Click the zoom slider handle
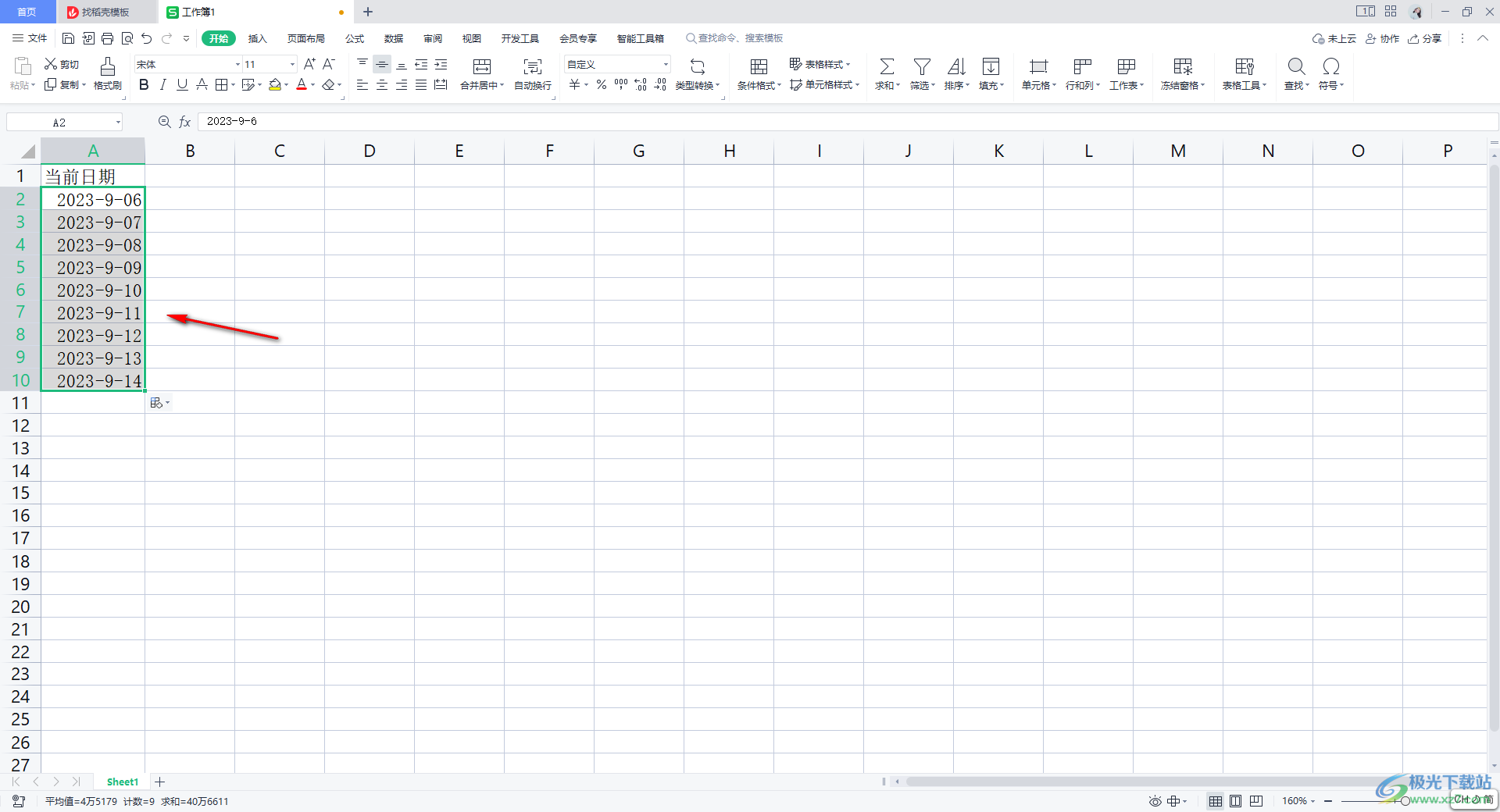Viewport: 1500px width, 812px height. [1405, 801]
